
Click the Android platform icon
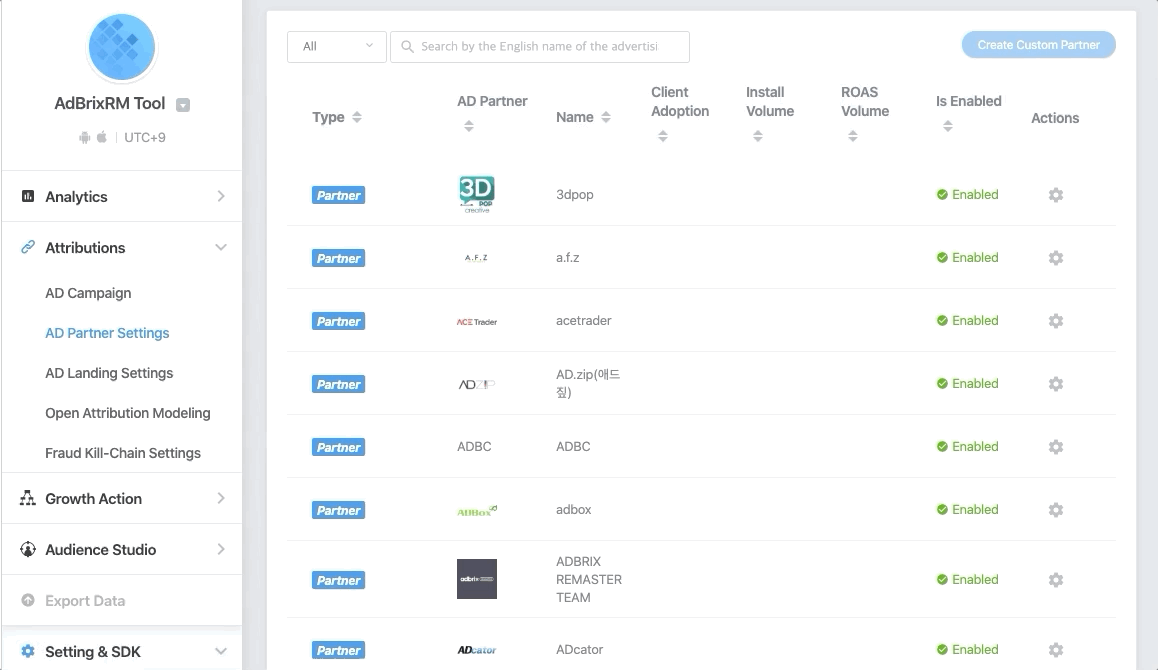coord(85,137)
